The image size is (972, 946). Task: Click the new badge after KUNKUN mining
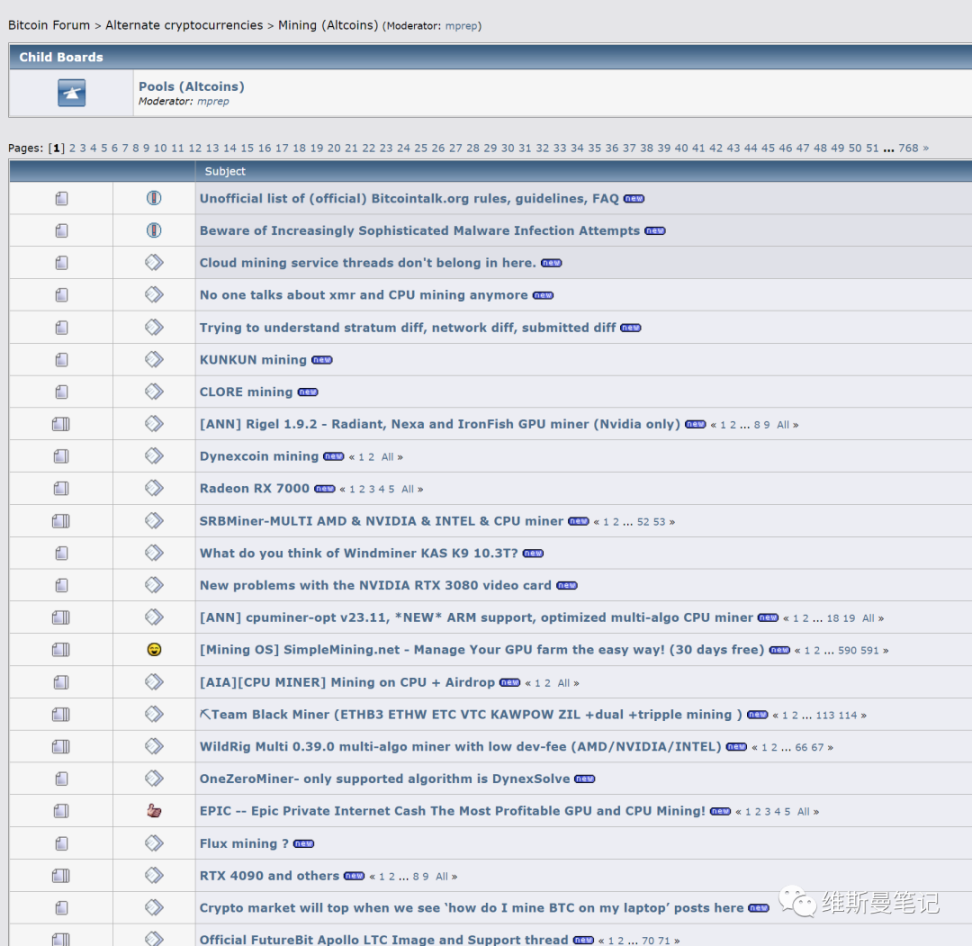tap(322, 360)
